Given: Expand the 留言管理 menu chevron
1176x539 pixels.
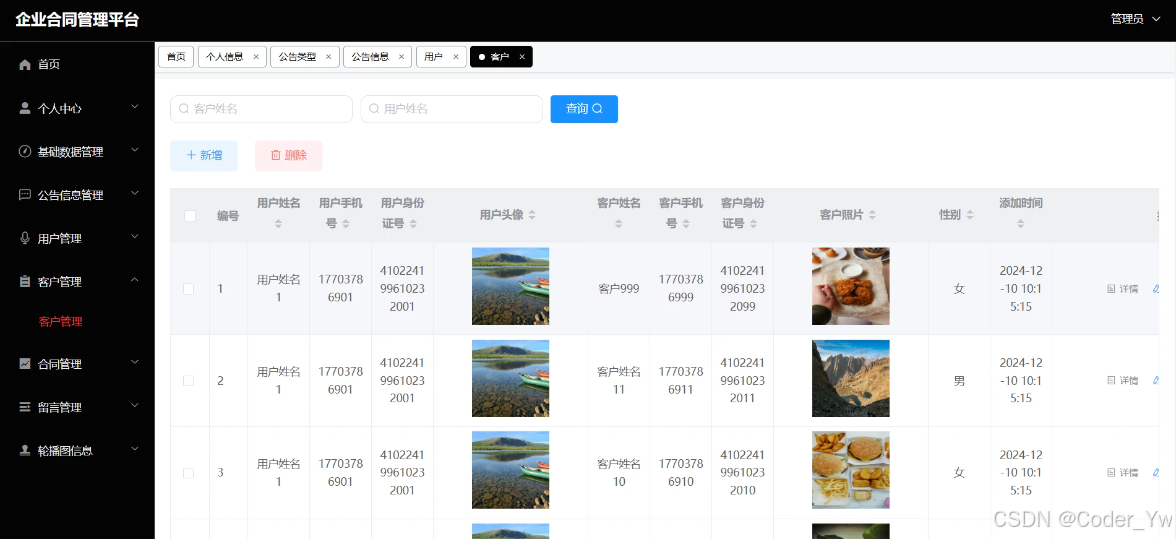Looking at the screenshot, I should pos(135,406).
